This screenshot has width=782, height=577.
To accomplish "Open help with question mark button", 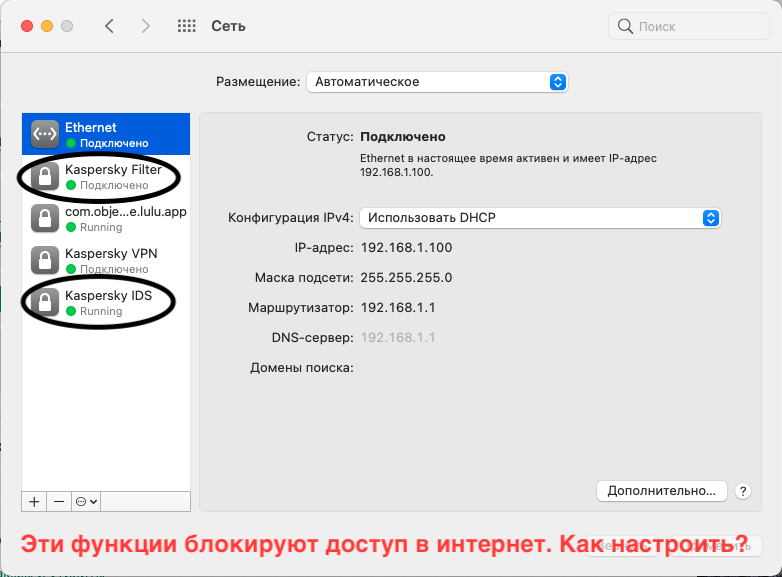I will pos(743,491).
